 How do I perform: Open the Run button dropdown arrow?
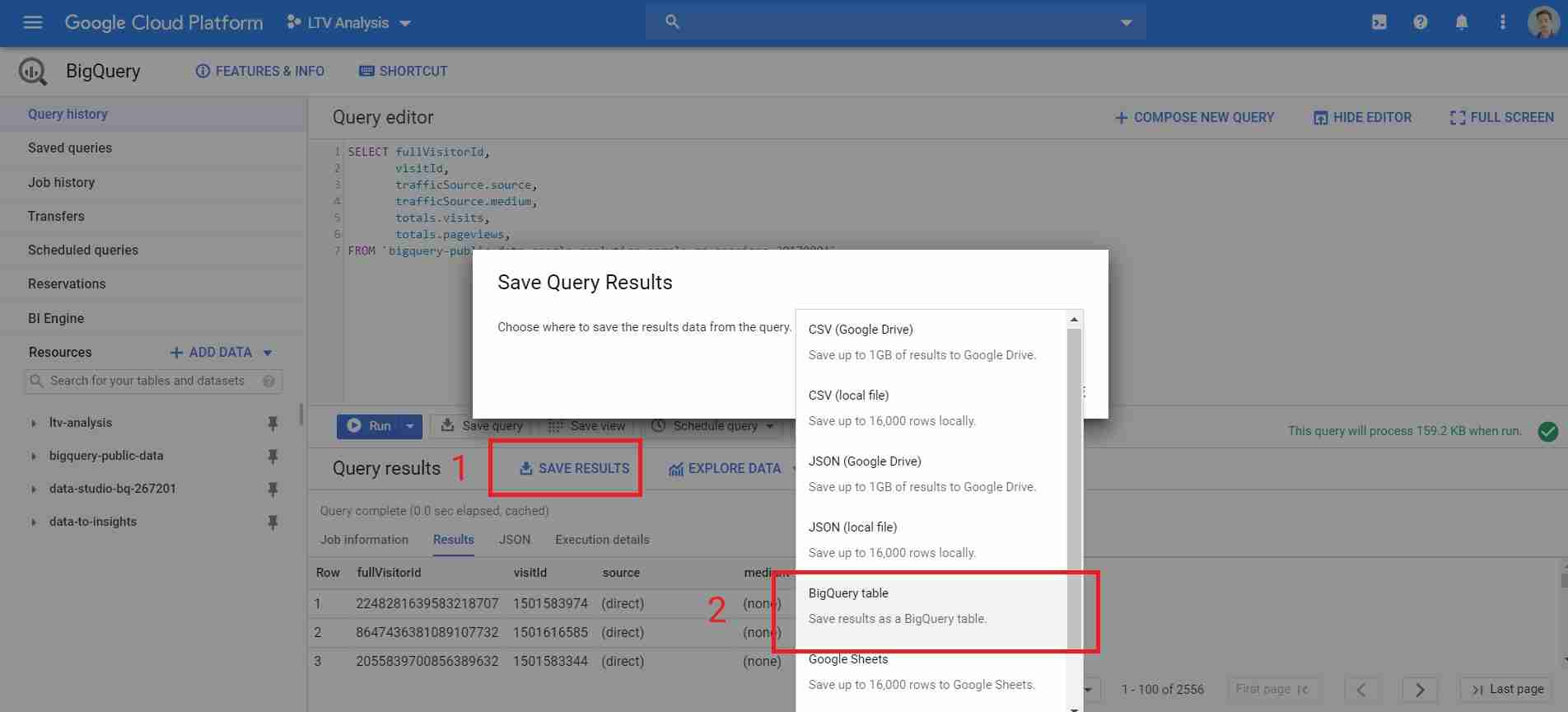(x=410, y=426)
